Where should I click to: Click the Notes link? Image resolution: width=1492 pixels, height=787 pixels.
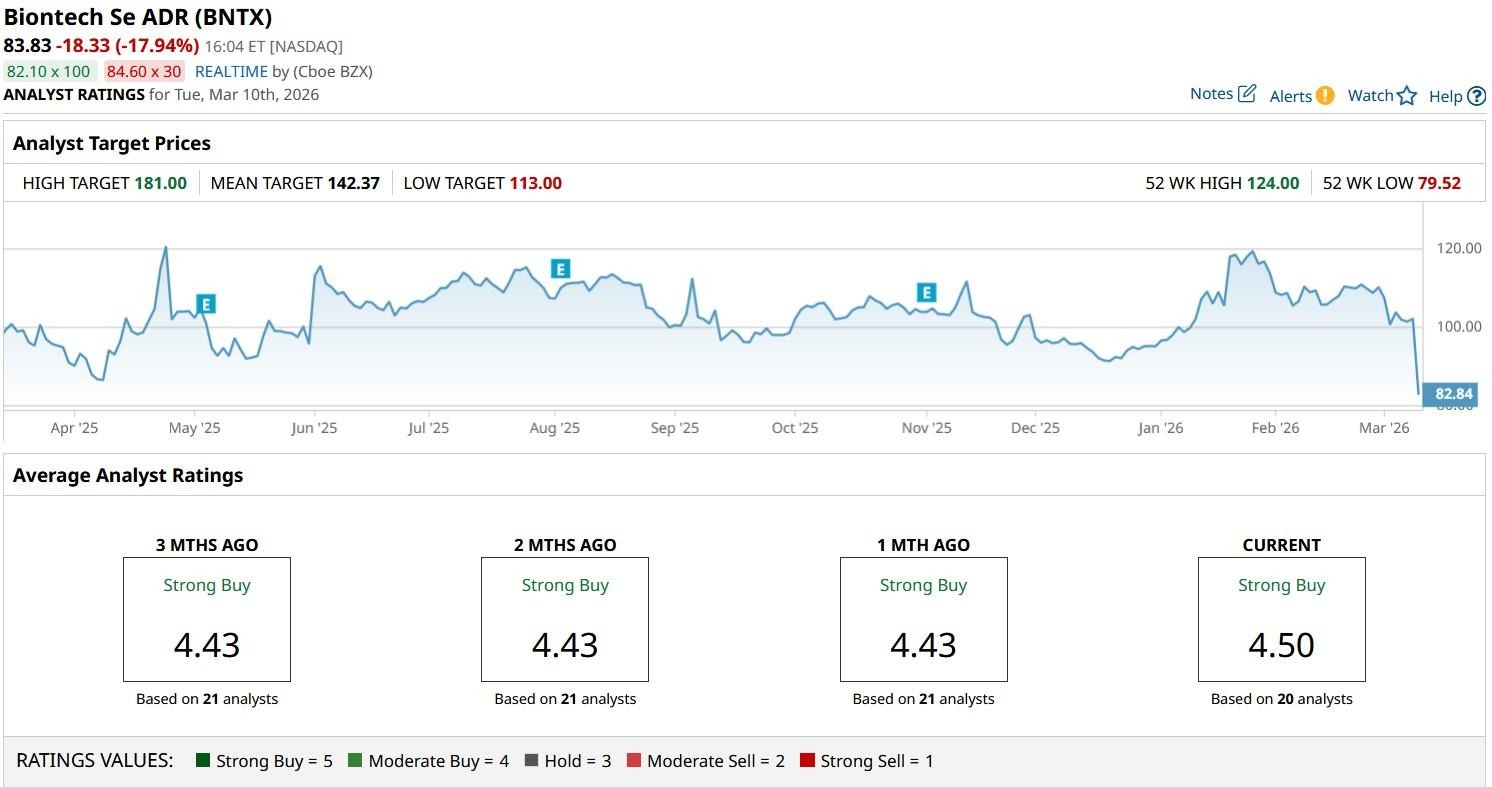tap(1211, 94)
